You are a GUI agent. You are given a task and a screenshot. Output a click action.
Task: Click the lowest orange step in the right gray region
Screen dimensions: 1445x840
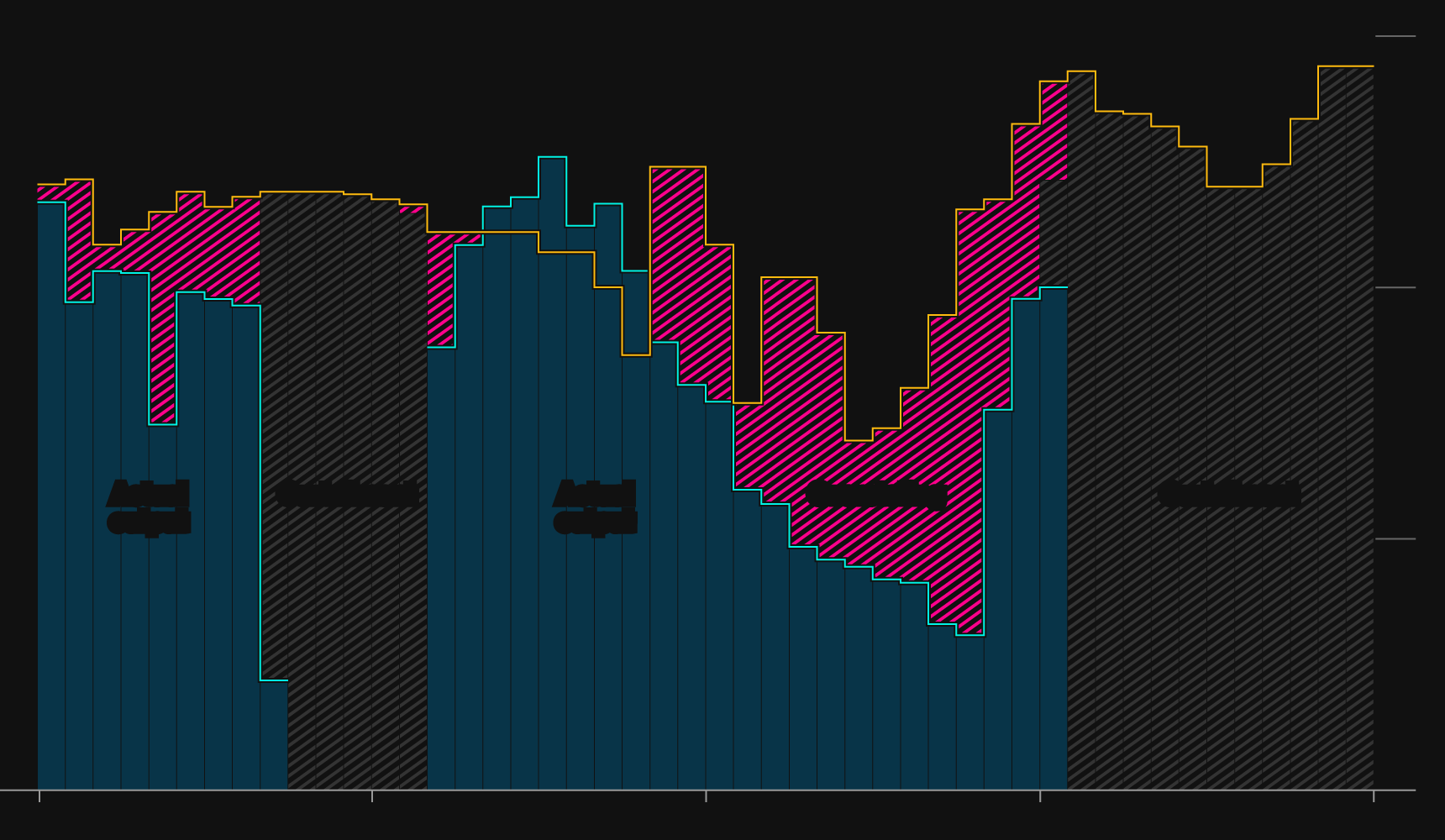1234,186
